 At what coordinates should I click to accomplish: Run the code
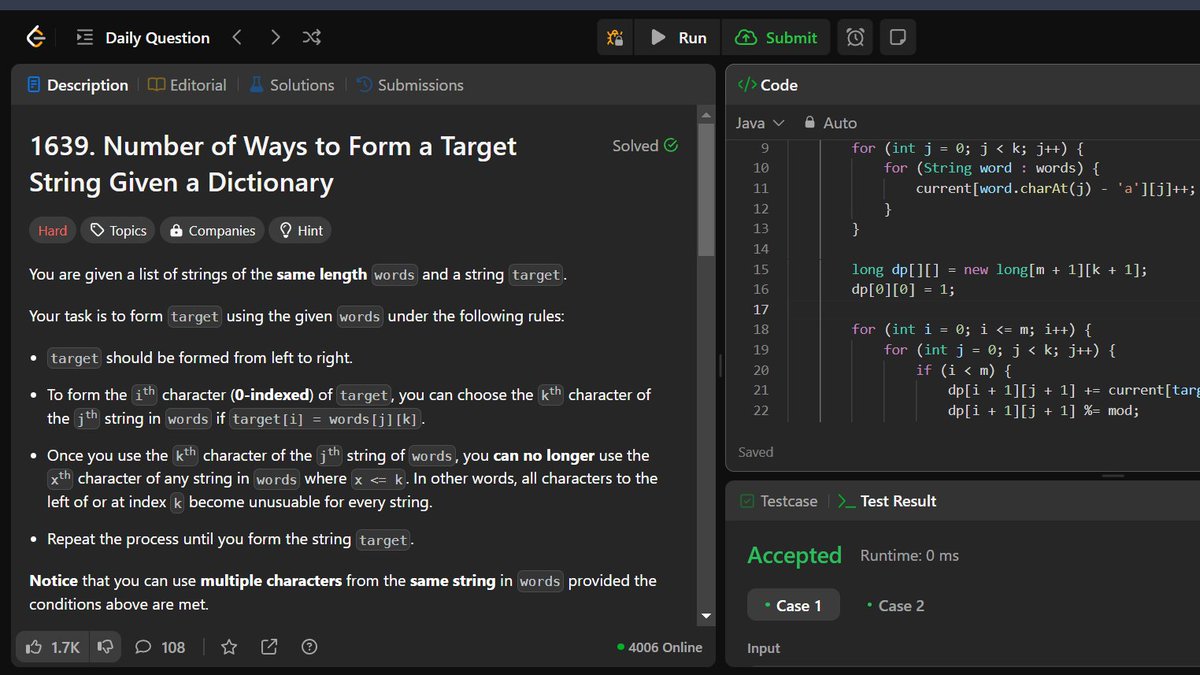(678, 38)
